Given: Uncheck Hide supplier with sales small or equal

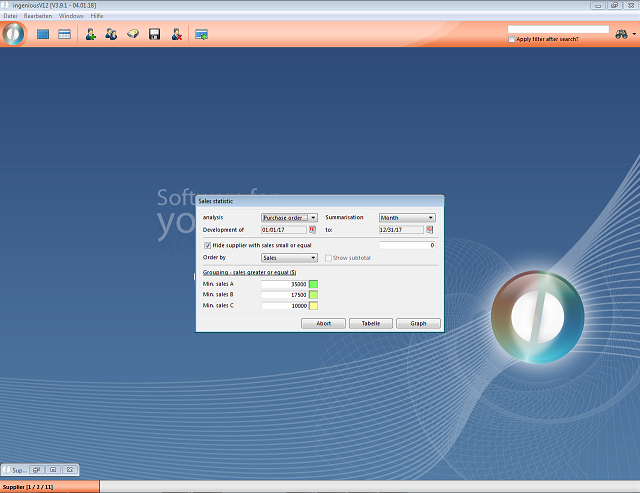Looking at the screenshot, I should pyautogui.click(x=207, y=245).
